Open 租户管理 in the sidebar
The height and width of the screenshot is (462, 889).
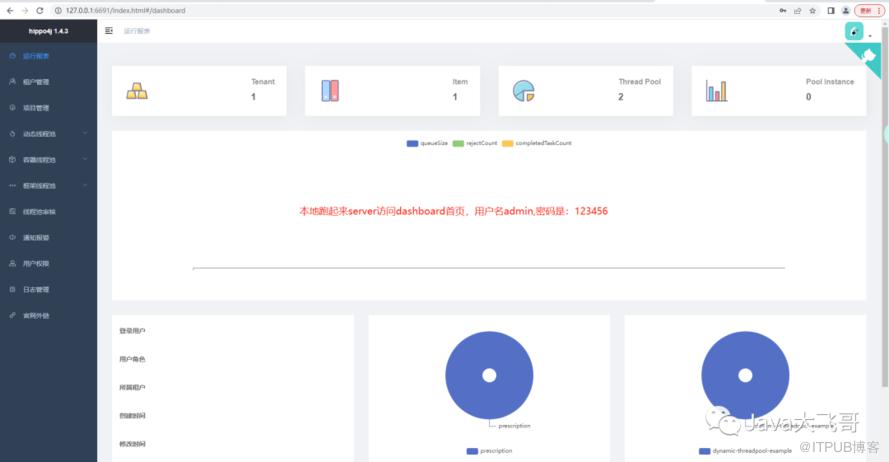click(x=36, y=81)
